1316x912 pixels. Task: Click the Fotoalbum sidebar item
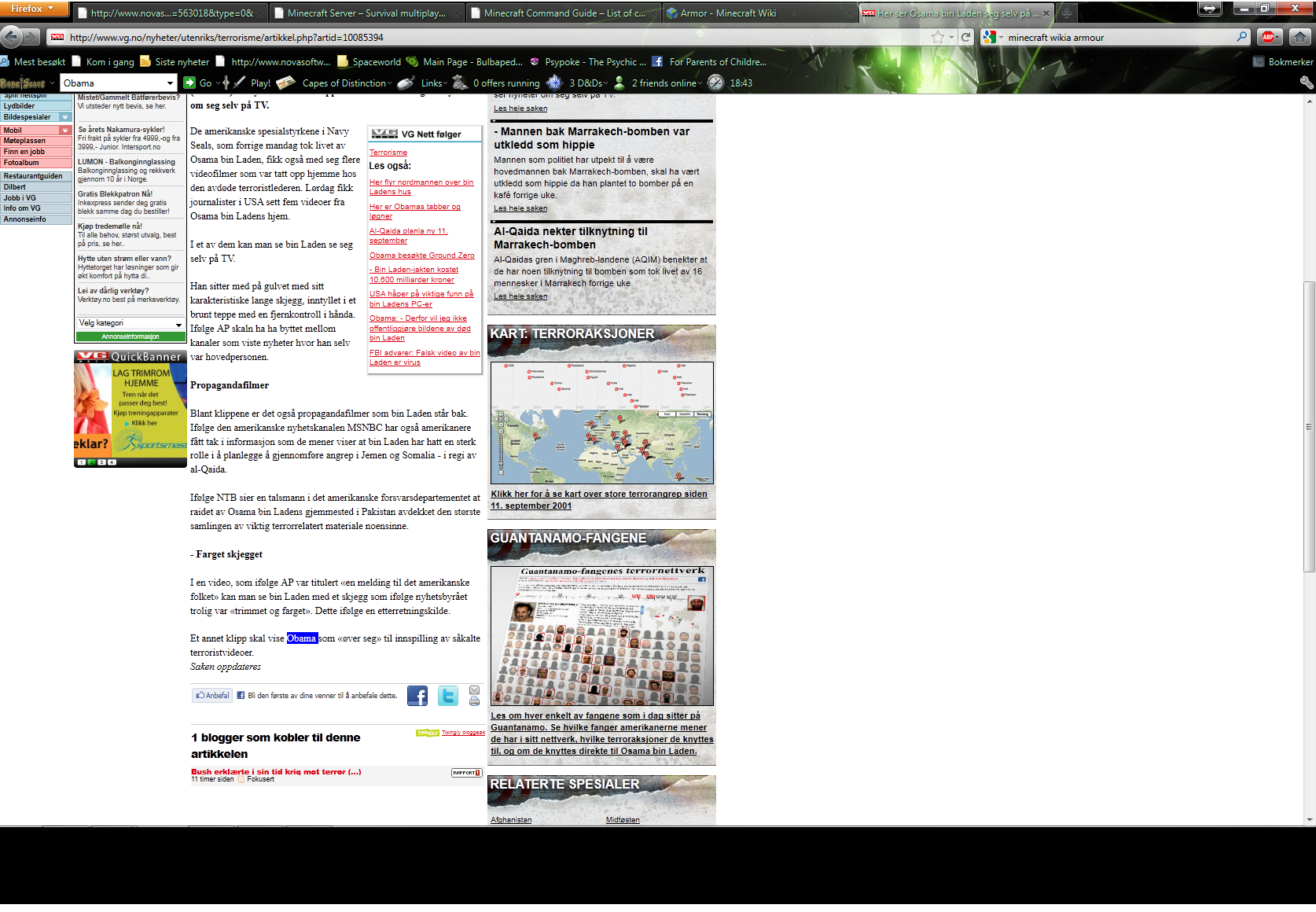pyautogui.click(x=36, y=163)
